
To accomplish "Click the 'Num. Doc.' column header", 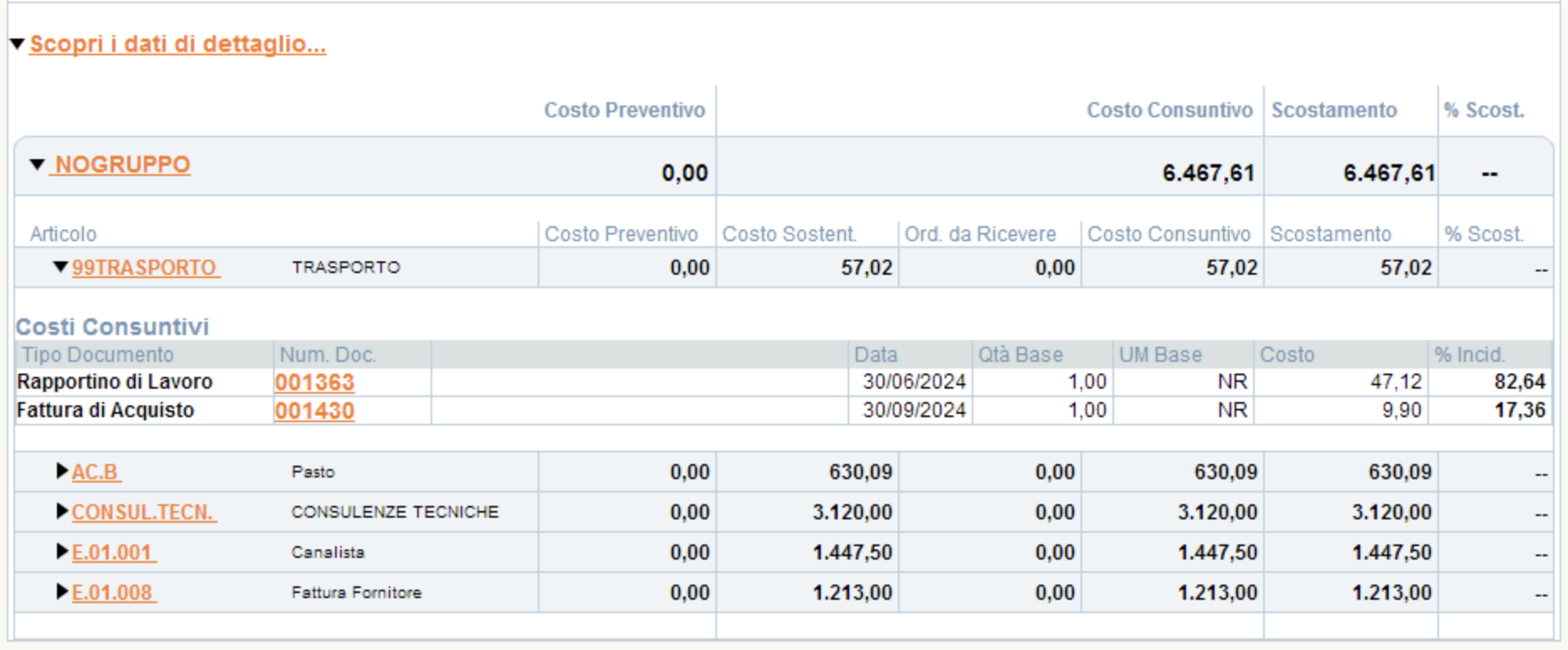I will [x=328, y=354].
